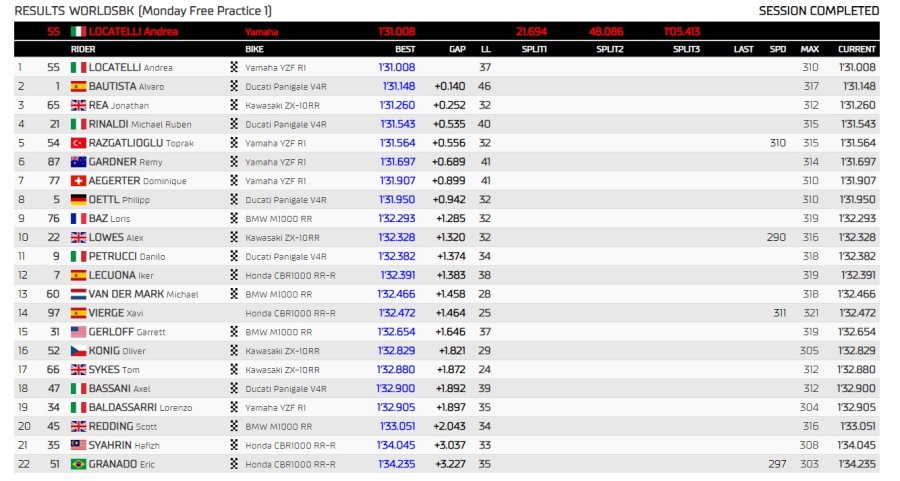The height and width of the screenshot is (481, 900).
Task: Click best lap time 1'32.466
Action: (x=396, y=294)
